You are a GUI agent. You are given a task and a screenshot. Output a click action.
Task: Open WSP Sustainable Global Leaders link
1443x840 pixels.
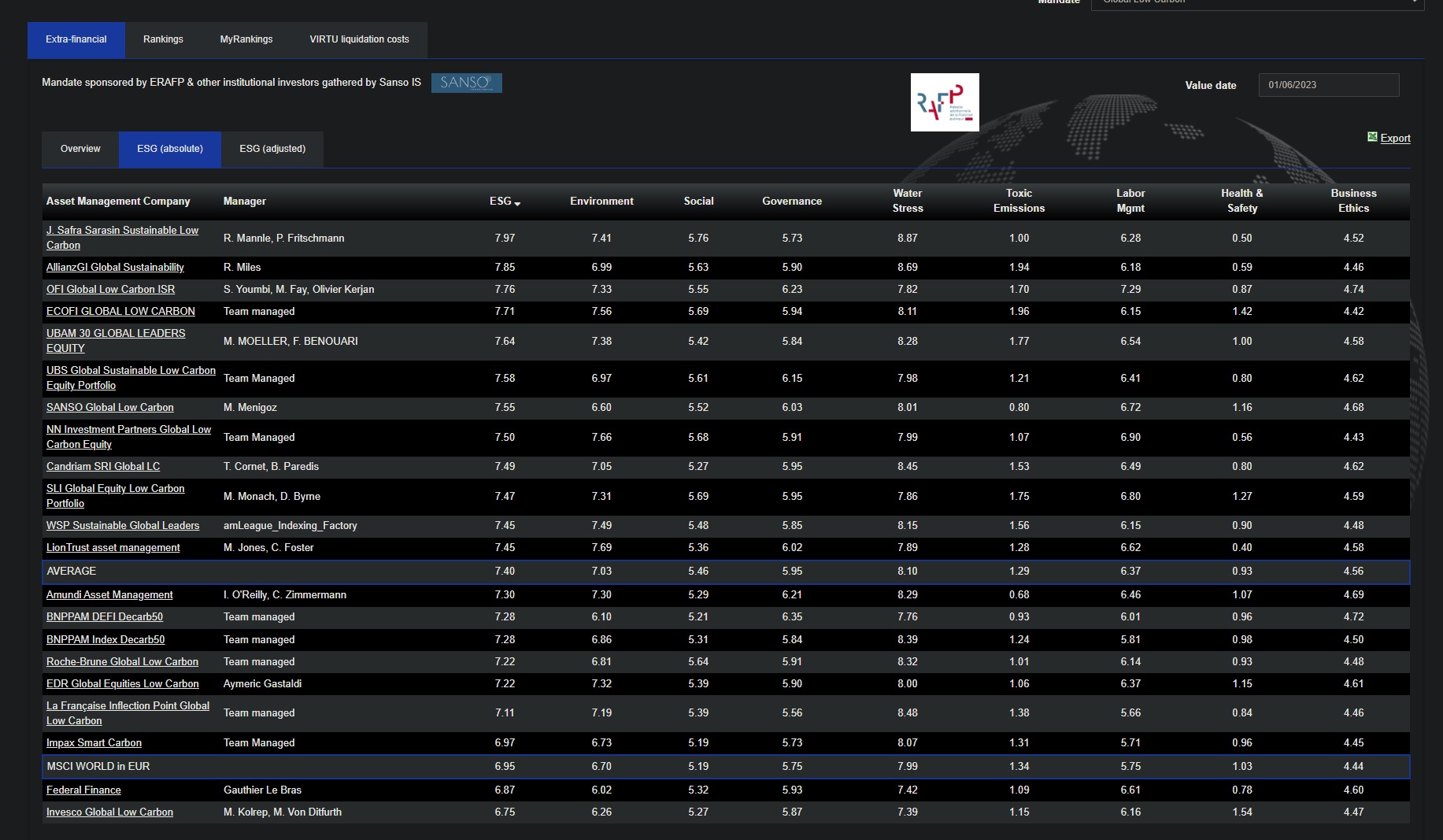123,526
